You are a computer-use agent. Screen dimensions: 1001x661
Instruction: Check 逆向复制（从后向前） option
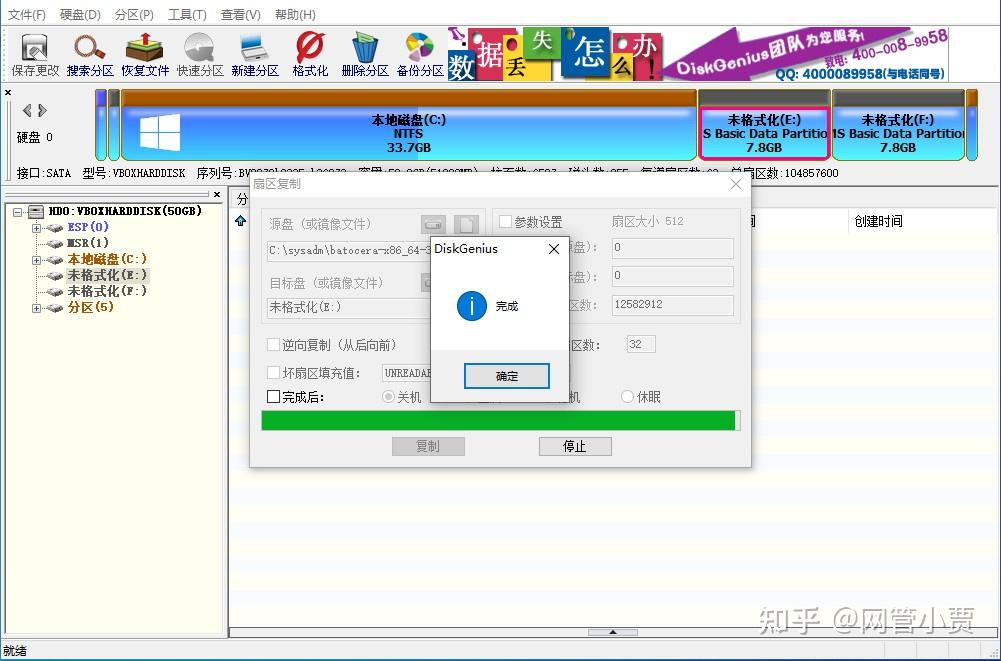click(274, 344)
